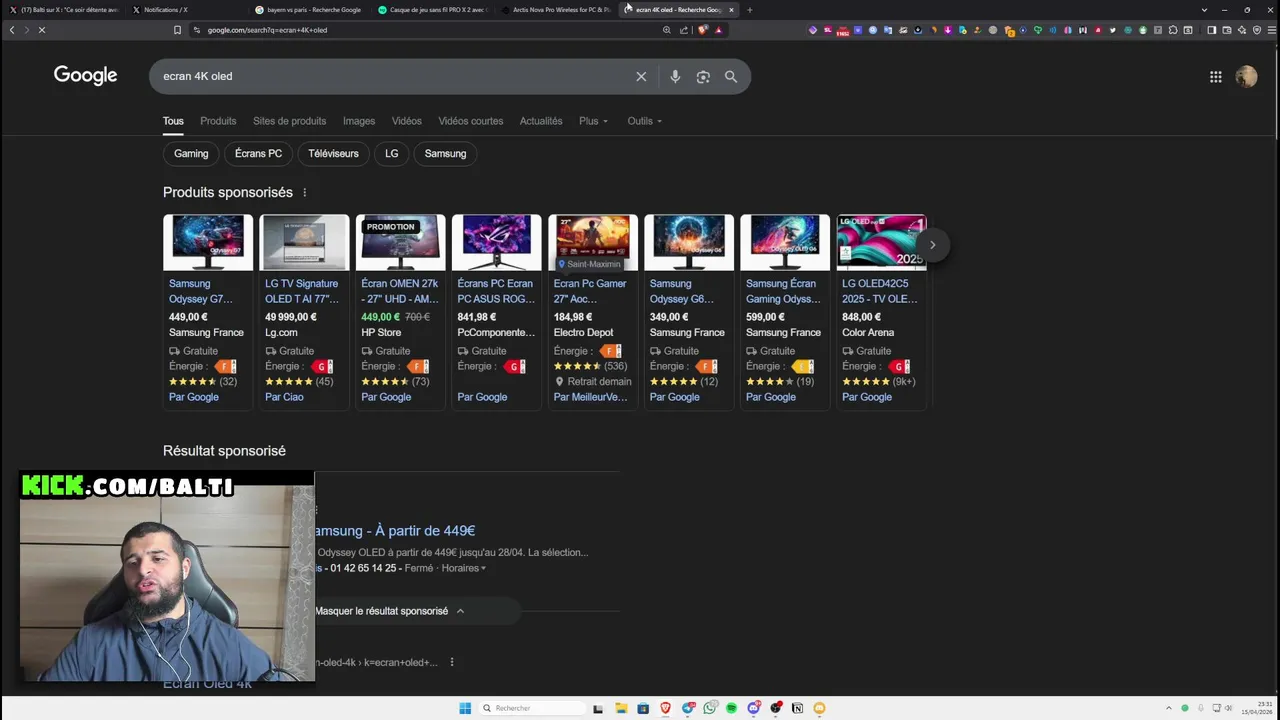Image resolution: width=1280 pixels, height=720 pixels.
Task: Open LG OLED42C5 2025 TV link
Action: click(880, 291)
